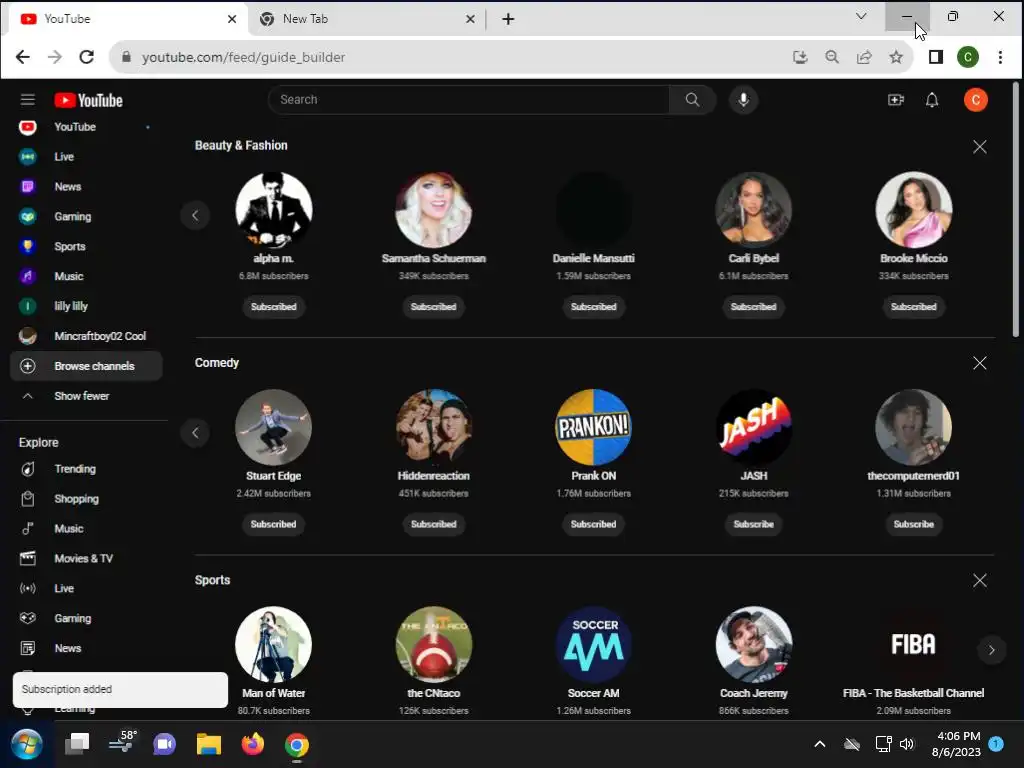Open the volume icon in system tray
The height and width of the screenshot is (768, 1024).
906,744
